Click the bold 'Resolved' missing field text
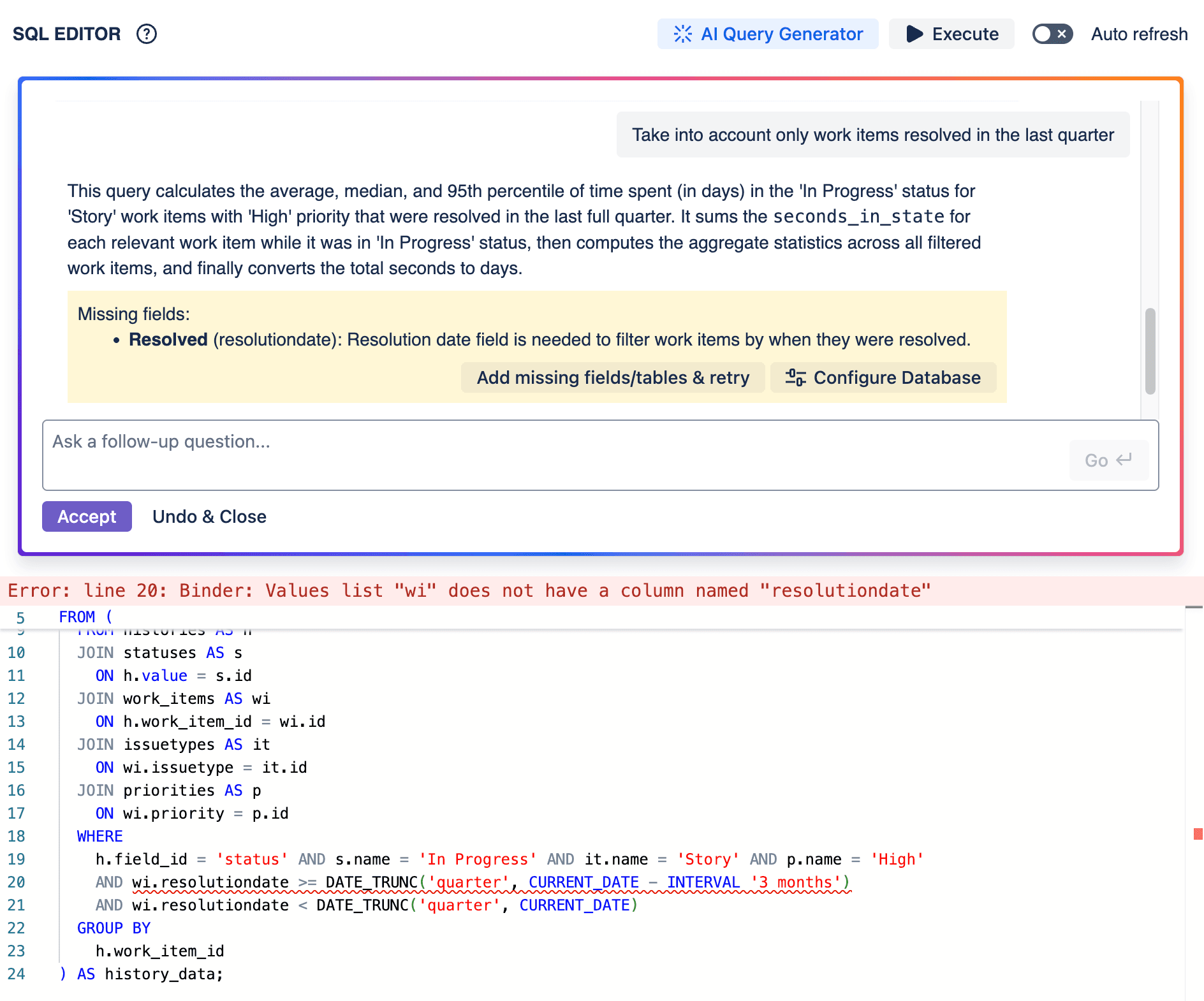 click(168, 339)
